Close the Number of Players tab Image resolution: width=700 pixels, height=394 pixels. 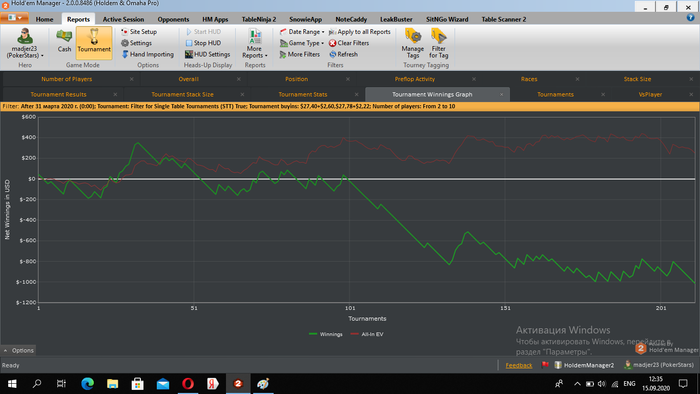(131, 79)
